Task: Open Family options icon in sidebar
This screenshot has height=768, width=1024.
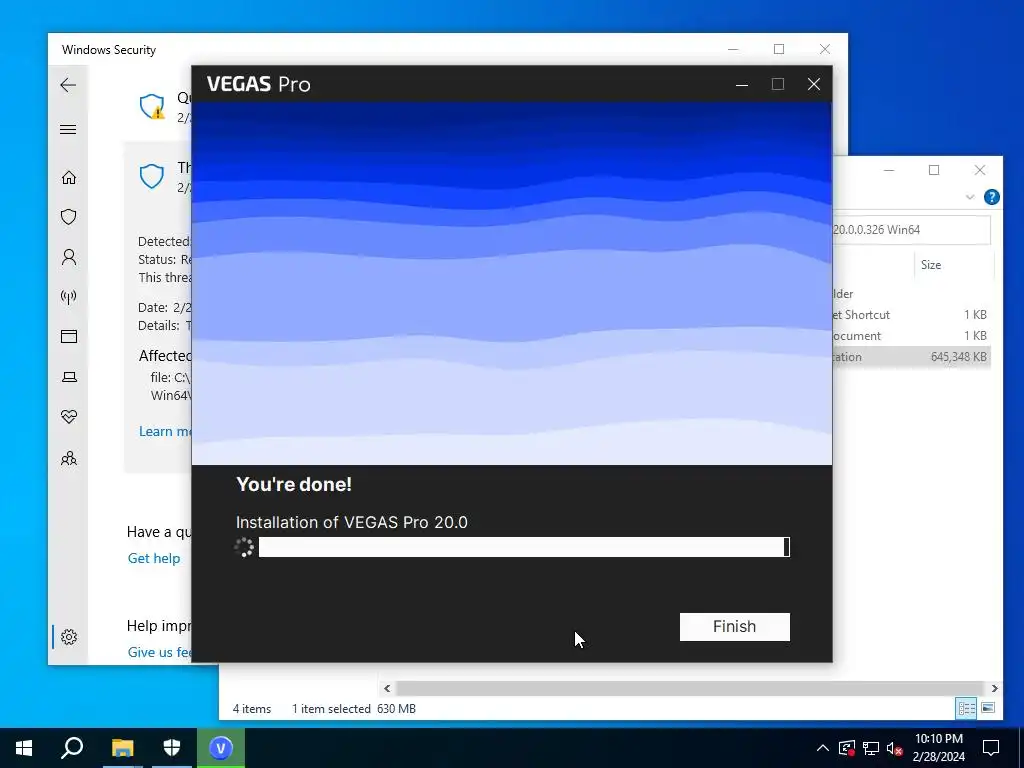Action: pyautogui.click(x=69, y=458)
